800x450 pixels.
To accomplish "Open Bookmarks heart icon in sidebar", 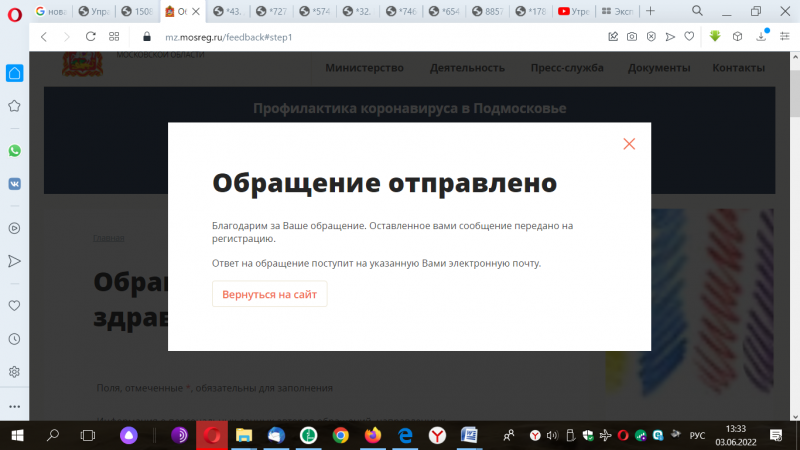I will coord(15,305).
